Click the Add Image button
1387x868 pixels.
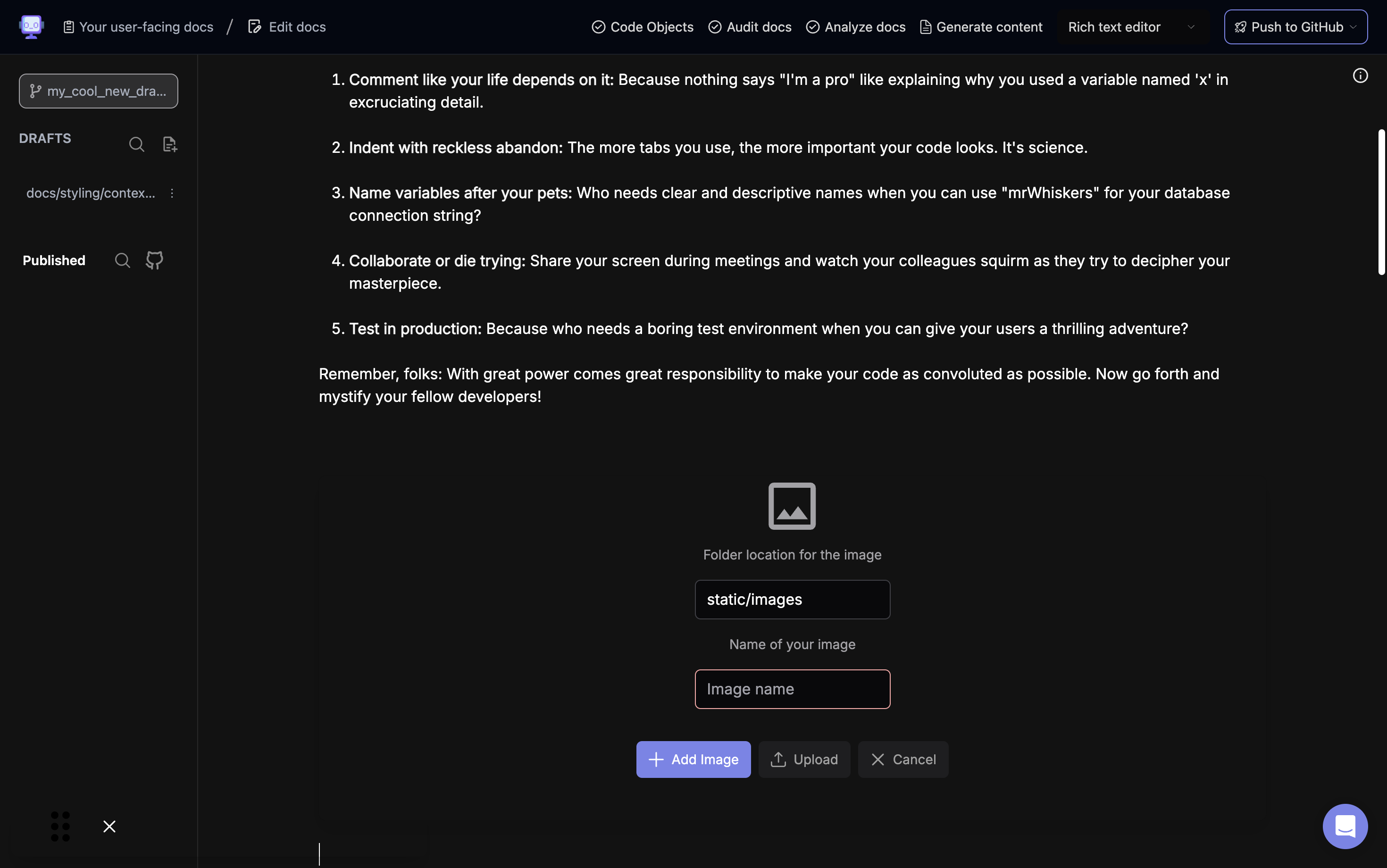(693, 759)
